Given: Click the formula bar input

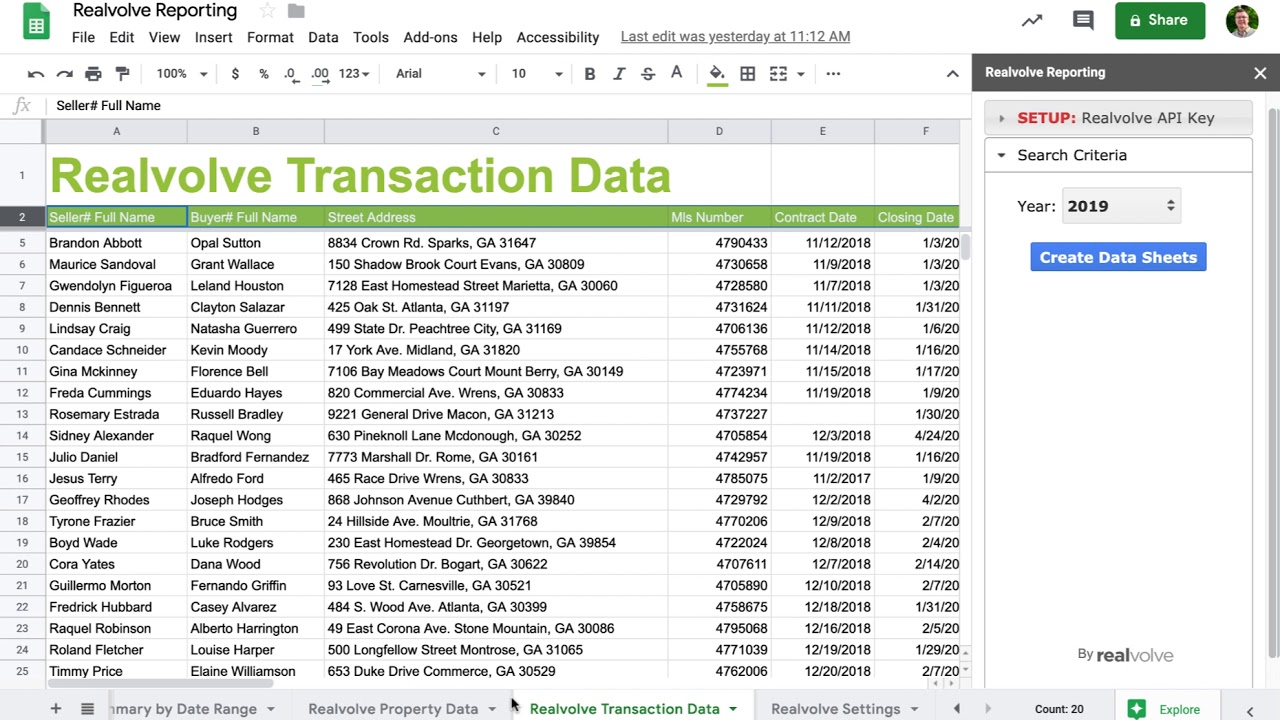Looking at the screenshot, I should tap(510, 106).
